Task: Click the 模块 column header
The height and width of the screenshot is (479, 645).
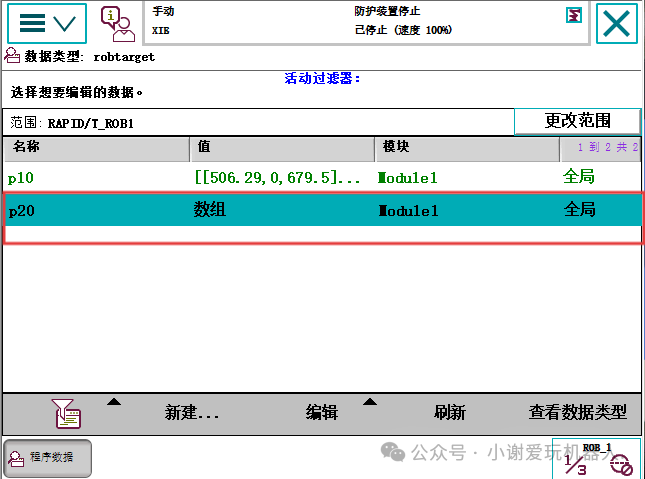Action: [467, 149]
